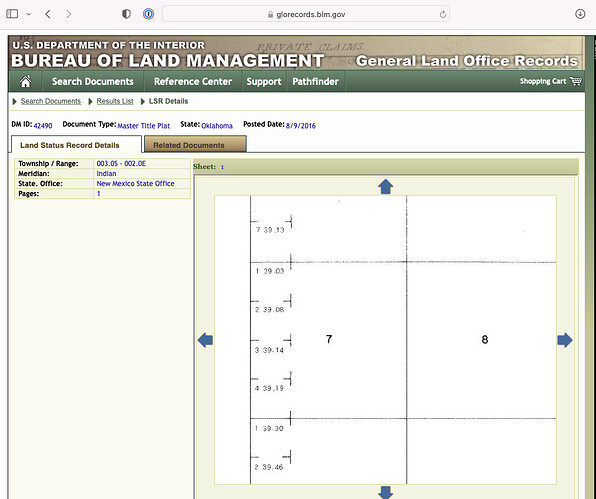Click General Land Office Records banner title

pyautogui.click(x=467, y=61)
